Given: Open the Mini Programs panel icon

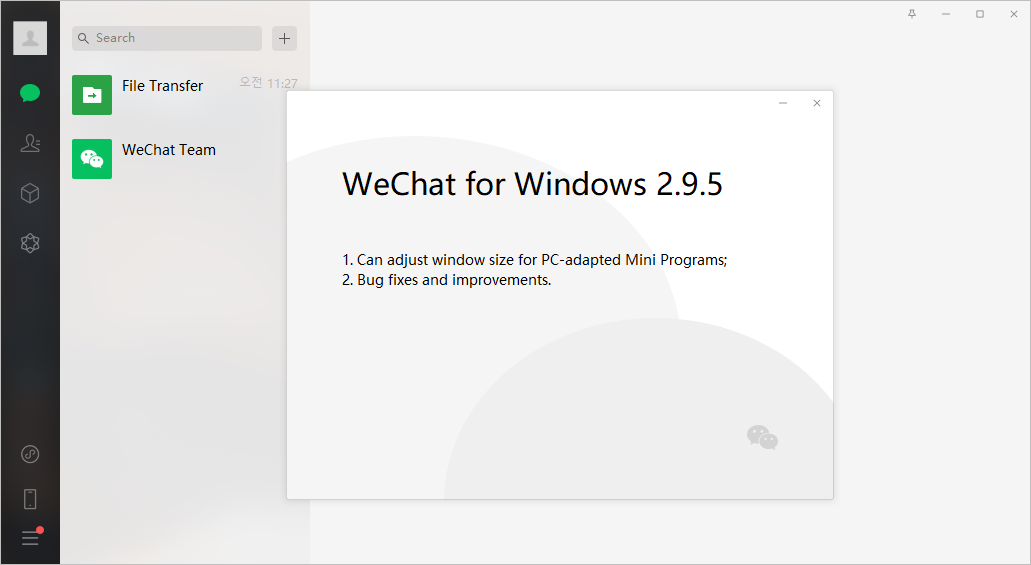Looking at the screenshot, I should pyautogui.click(x=30, y=454).
